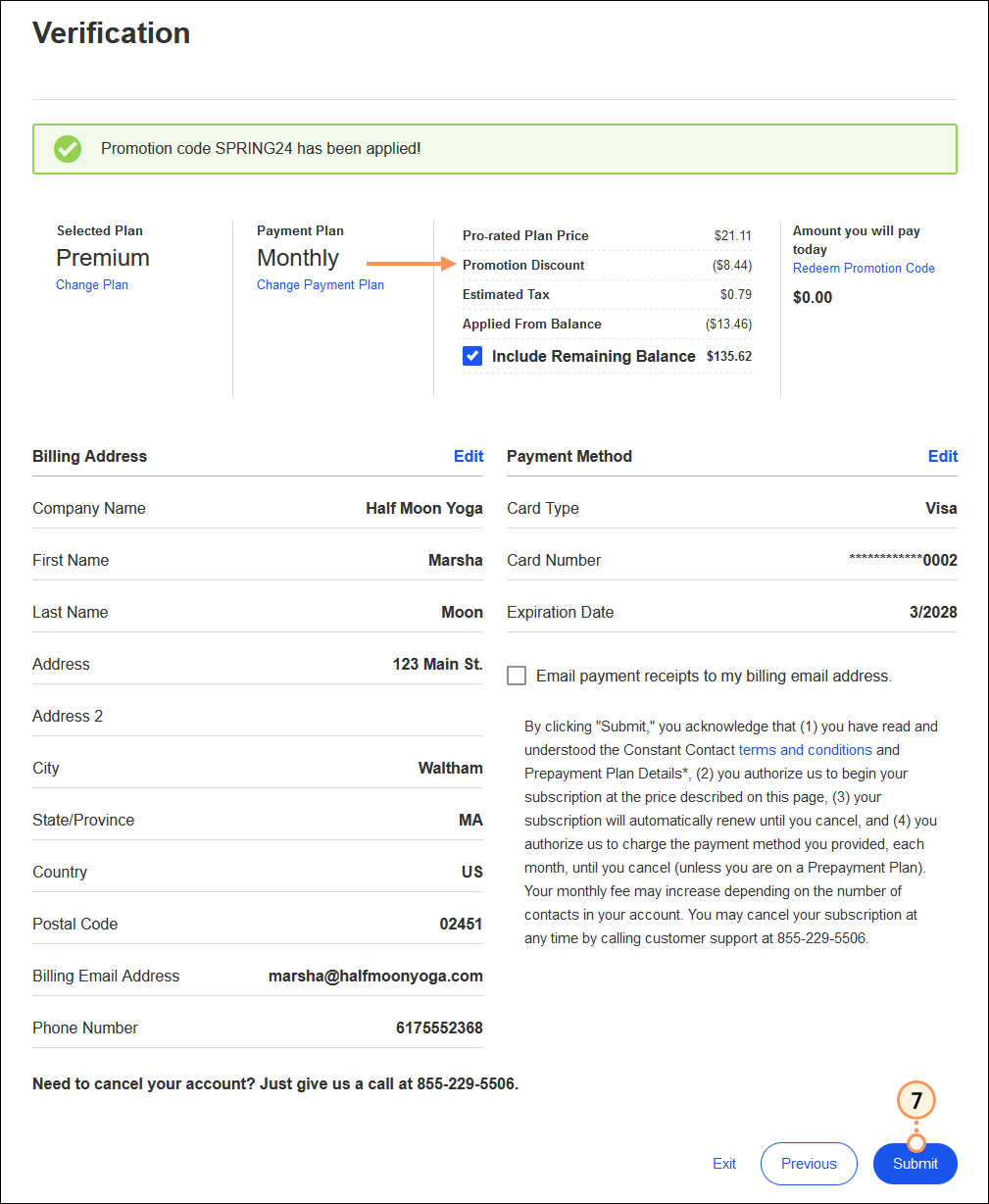The width and height of the screenshot is (989, 1204).
Task: Click the remaining balance $135.62 amount
Action: (x=729, y=356)
